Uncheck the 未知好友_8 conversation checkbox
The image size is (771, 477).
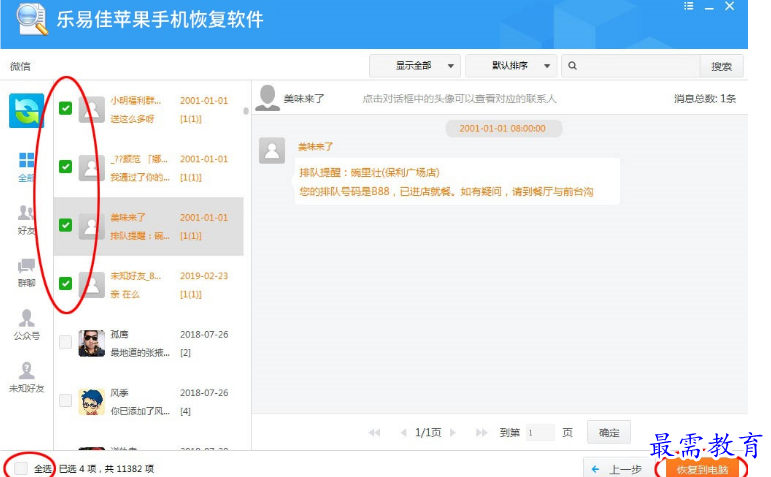pos(65,284)
